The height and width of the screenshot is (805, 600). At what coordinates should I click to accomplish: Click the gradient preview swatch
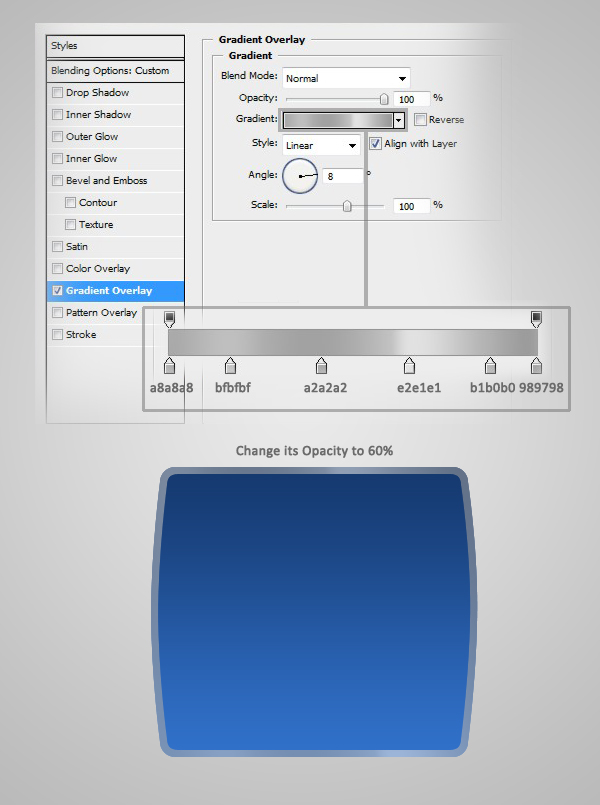coord(338,120)
